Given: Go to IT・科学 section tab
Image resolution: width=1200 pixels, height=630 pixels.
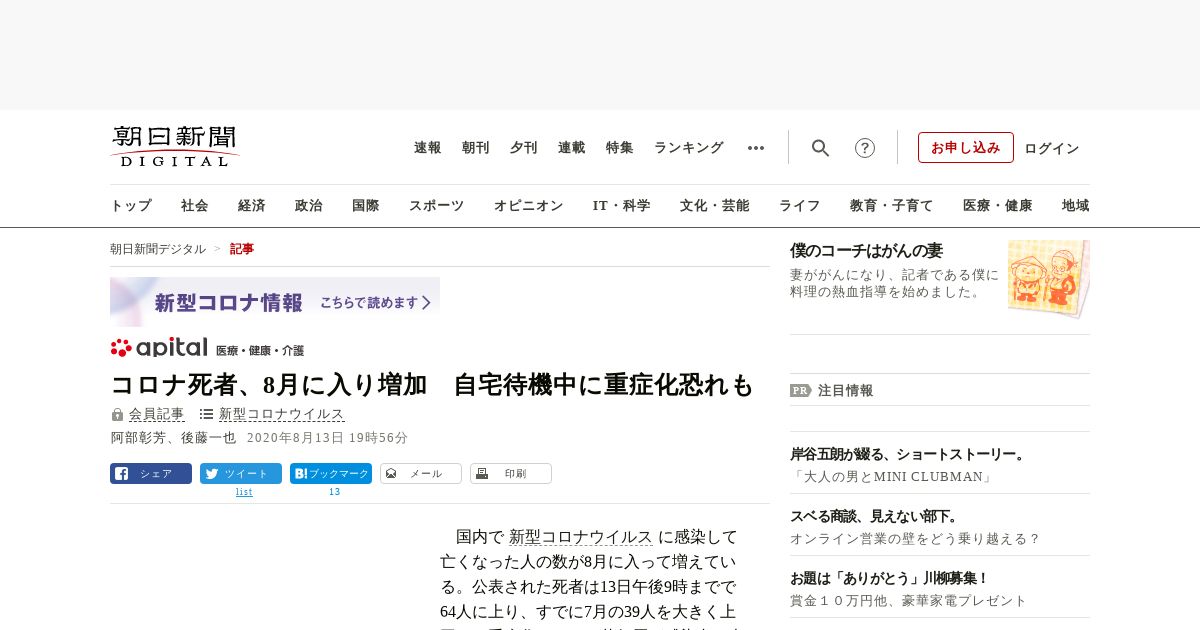Looking at the screenshot, I should pos(622,206).
